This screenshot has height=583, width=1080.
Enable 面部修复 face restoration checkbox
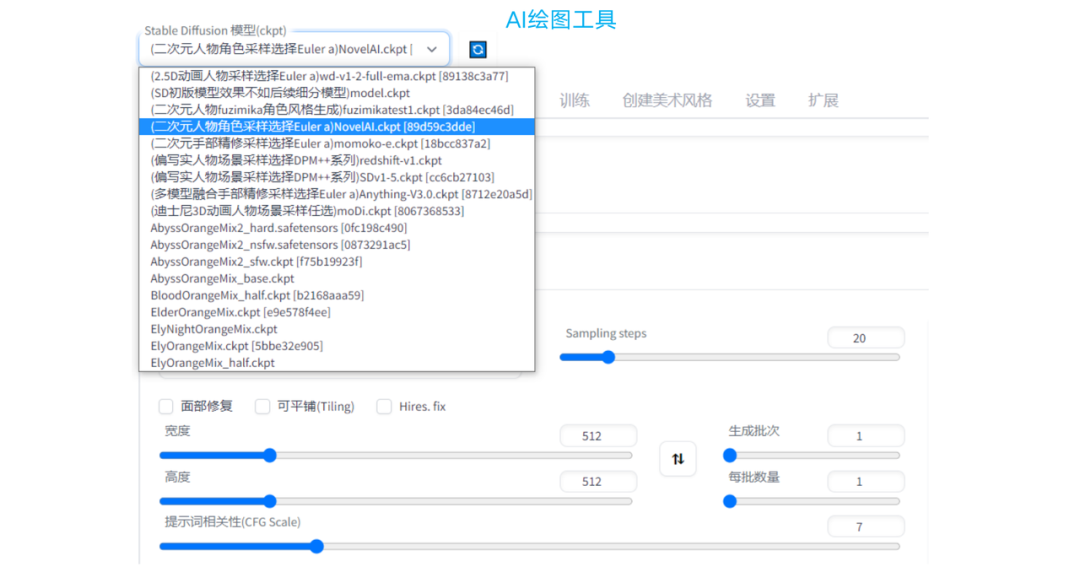[166, 407]
